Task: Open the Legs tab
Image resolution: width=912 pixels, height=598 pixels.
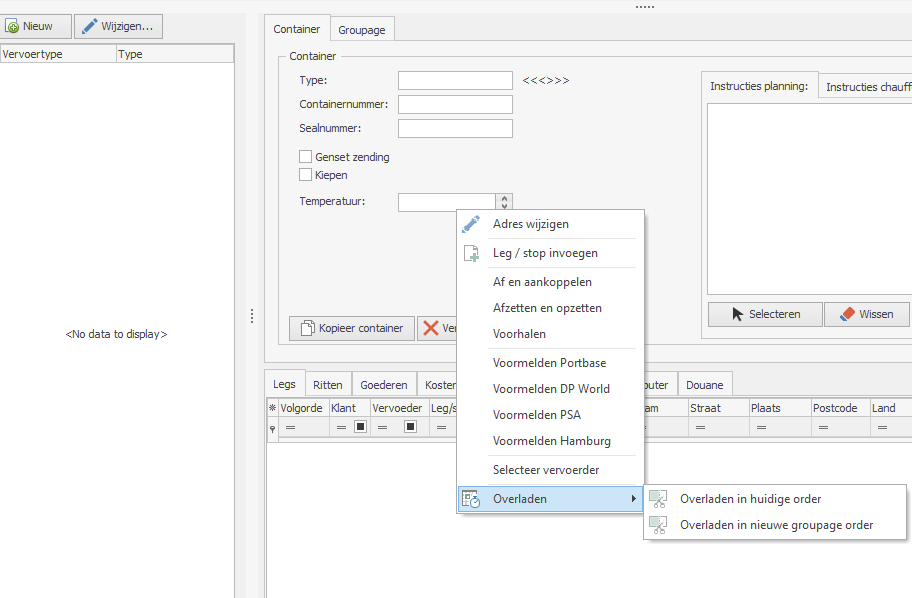Action: (284, 384)
